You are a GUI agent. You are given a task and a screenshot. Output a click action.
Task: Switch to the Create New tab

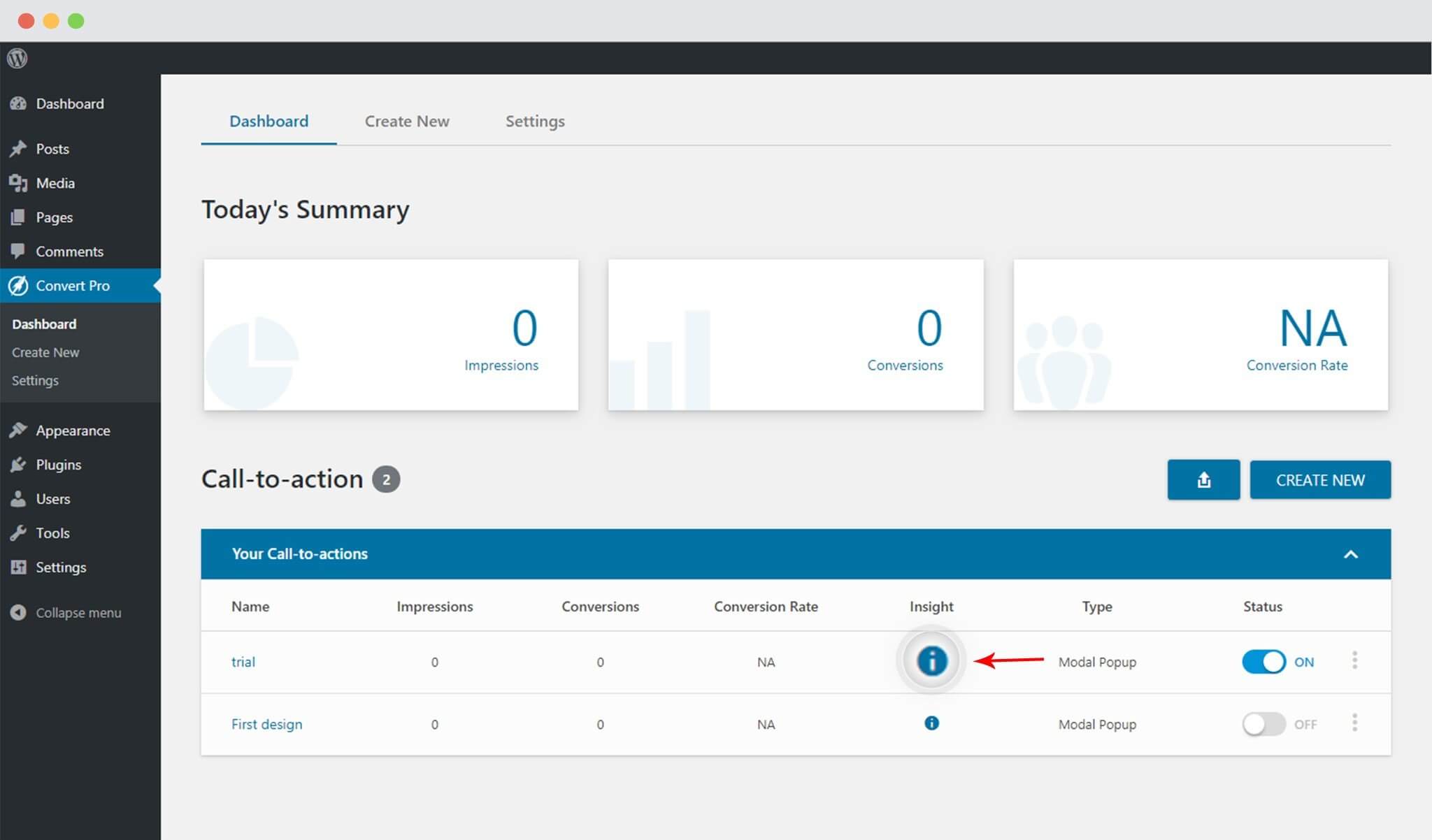[406, 121]
